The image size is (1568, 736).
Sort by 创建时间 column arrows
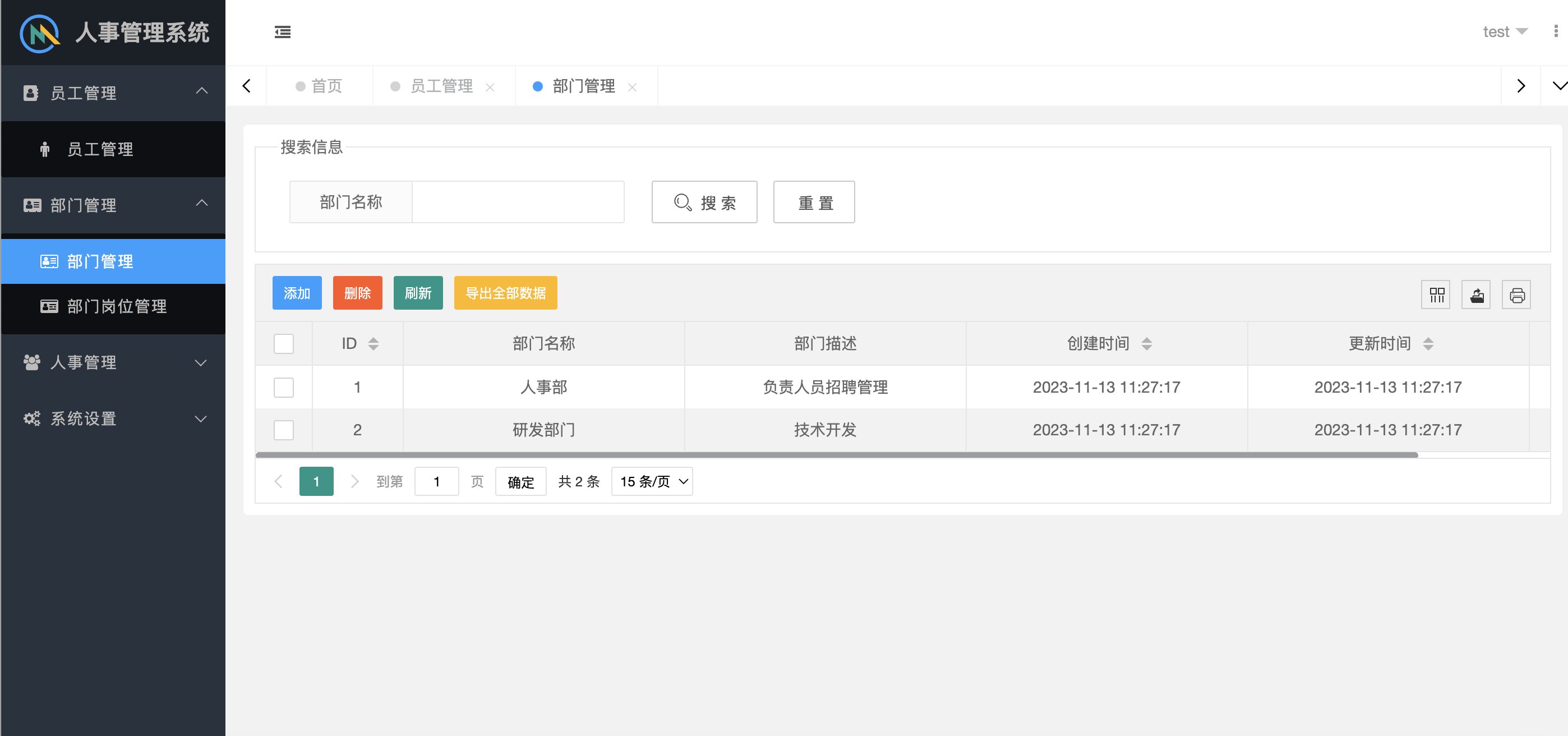coord(1147,343)
